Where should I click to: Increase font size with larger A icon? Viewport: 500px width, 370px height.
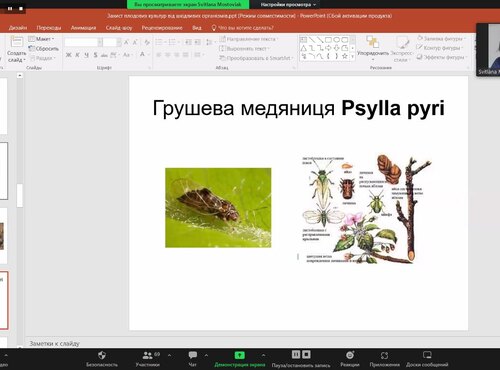126,42
